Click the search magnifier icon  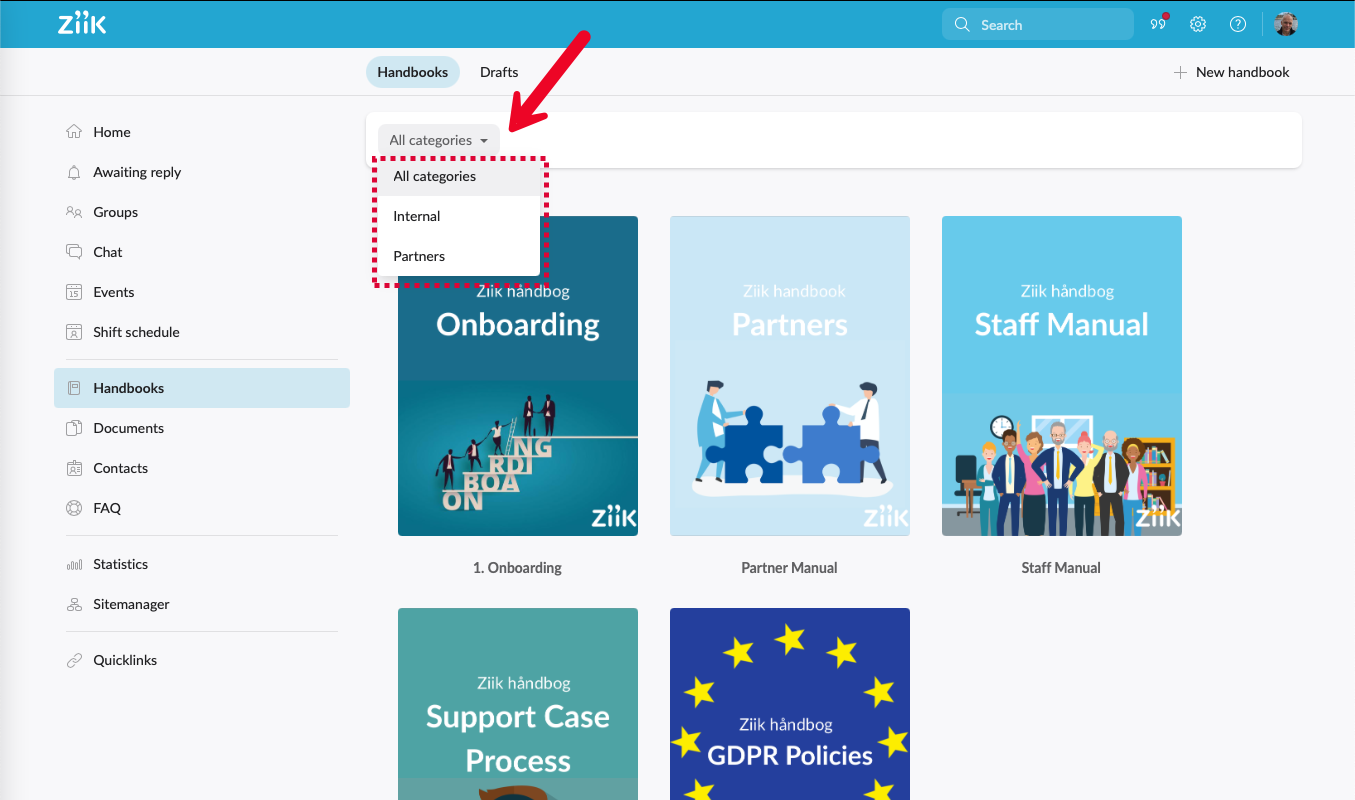click(962, 24)
